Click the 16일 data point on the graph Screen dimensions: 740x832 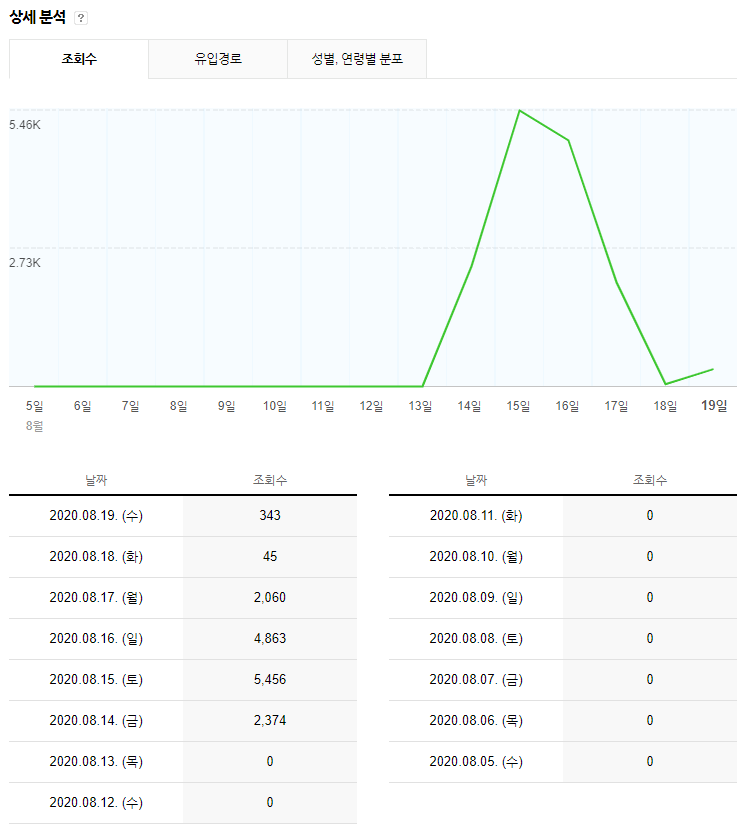[x=569, y=141]
